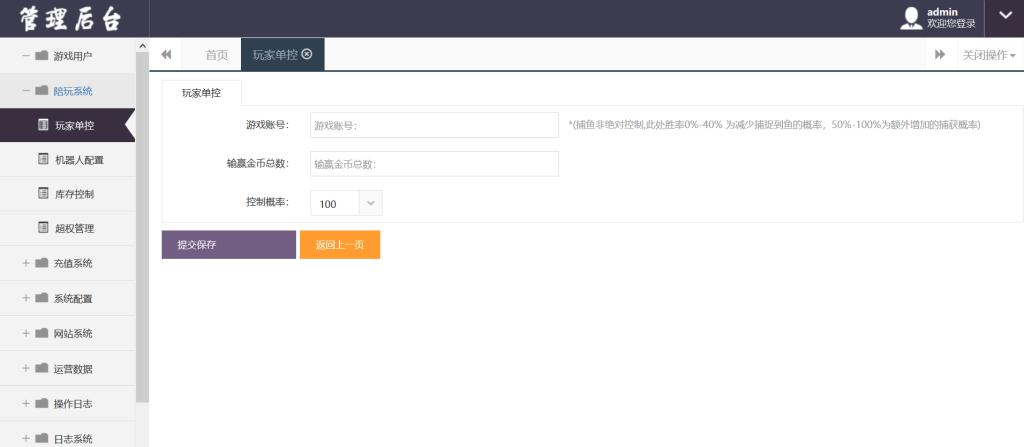Click the double-left arrow tab scroll icon

pyautogui.click(x=166, y=54)
